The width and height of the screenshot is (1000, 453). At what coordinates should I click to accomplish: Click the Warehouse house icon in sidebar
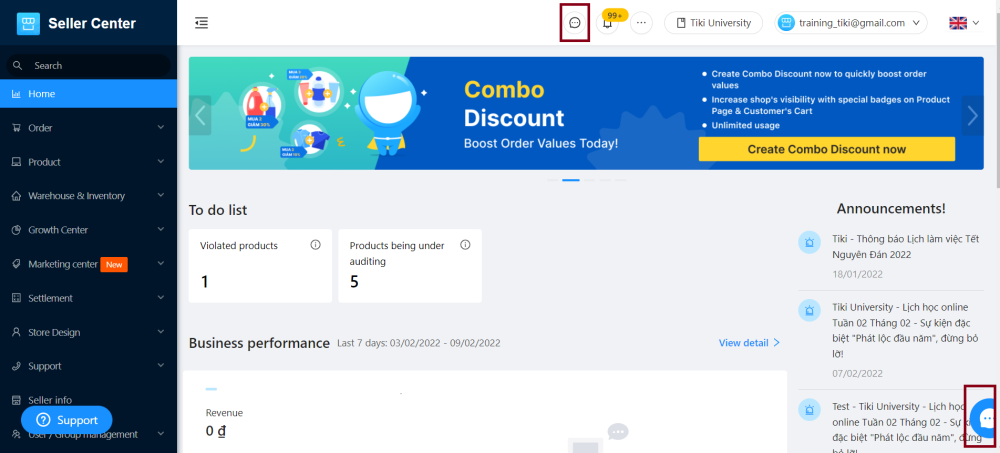(x=17, y=196)
